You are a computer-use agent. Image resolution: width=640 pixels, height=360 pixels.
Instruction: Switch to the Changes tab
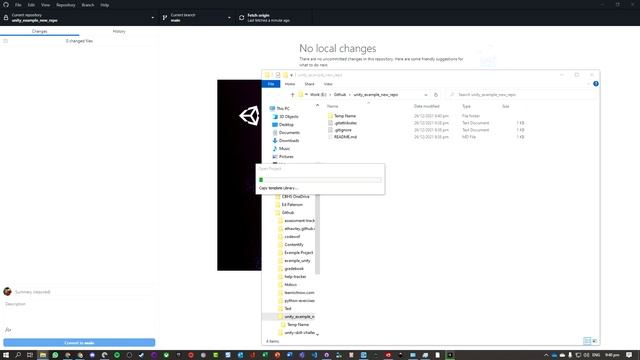(40, 31)
